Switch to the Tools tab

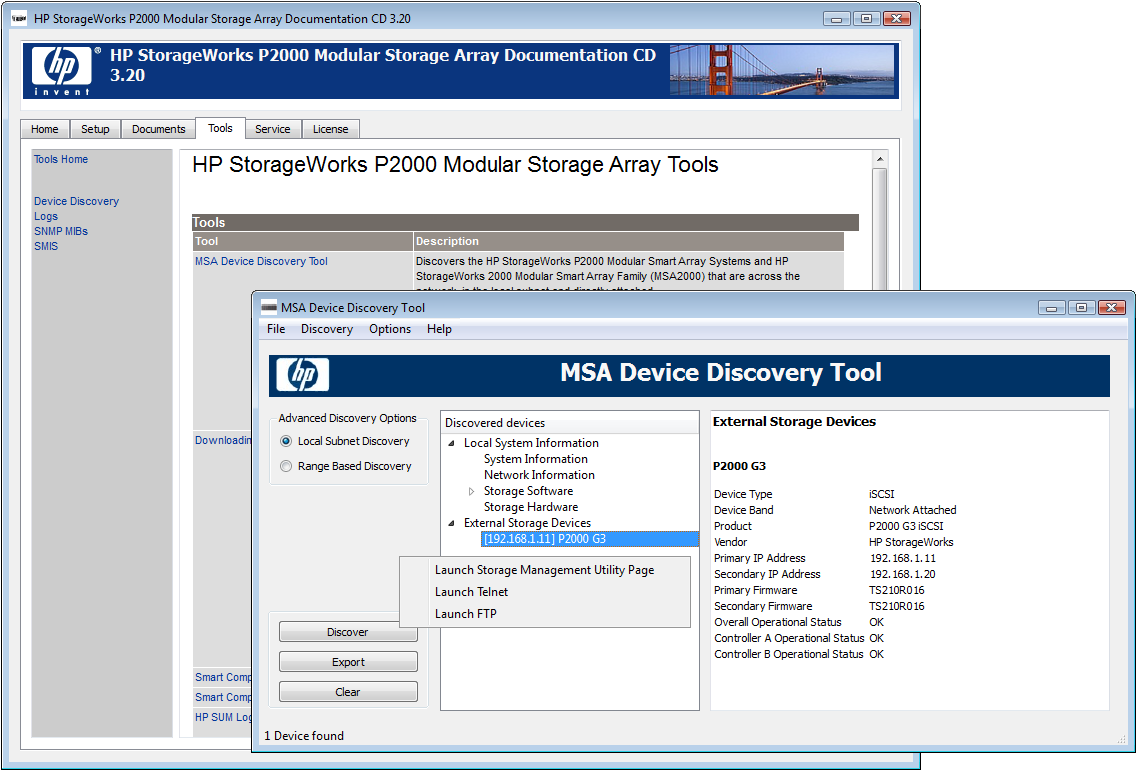(x=220, y=128)
